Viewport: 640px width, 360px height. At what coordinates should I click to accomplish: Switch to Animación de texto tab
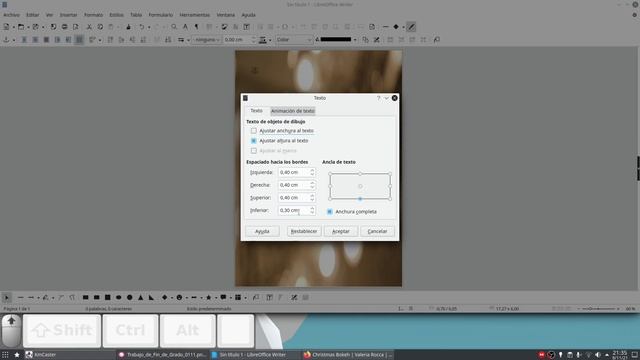(293, 111)
